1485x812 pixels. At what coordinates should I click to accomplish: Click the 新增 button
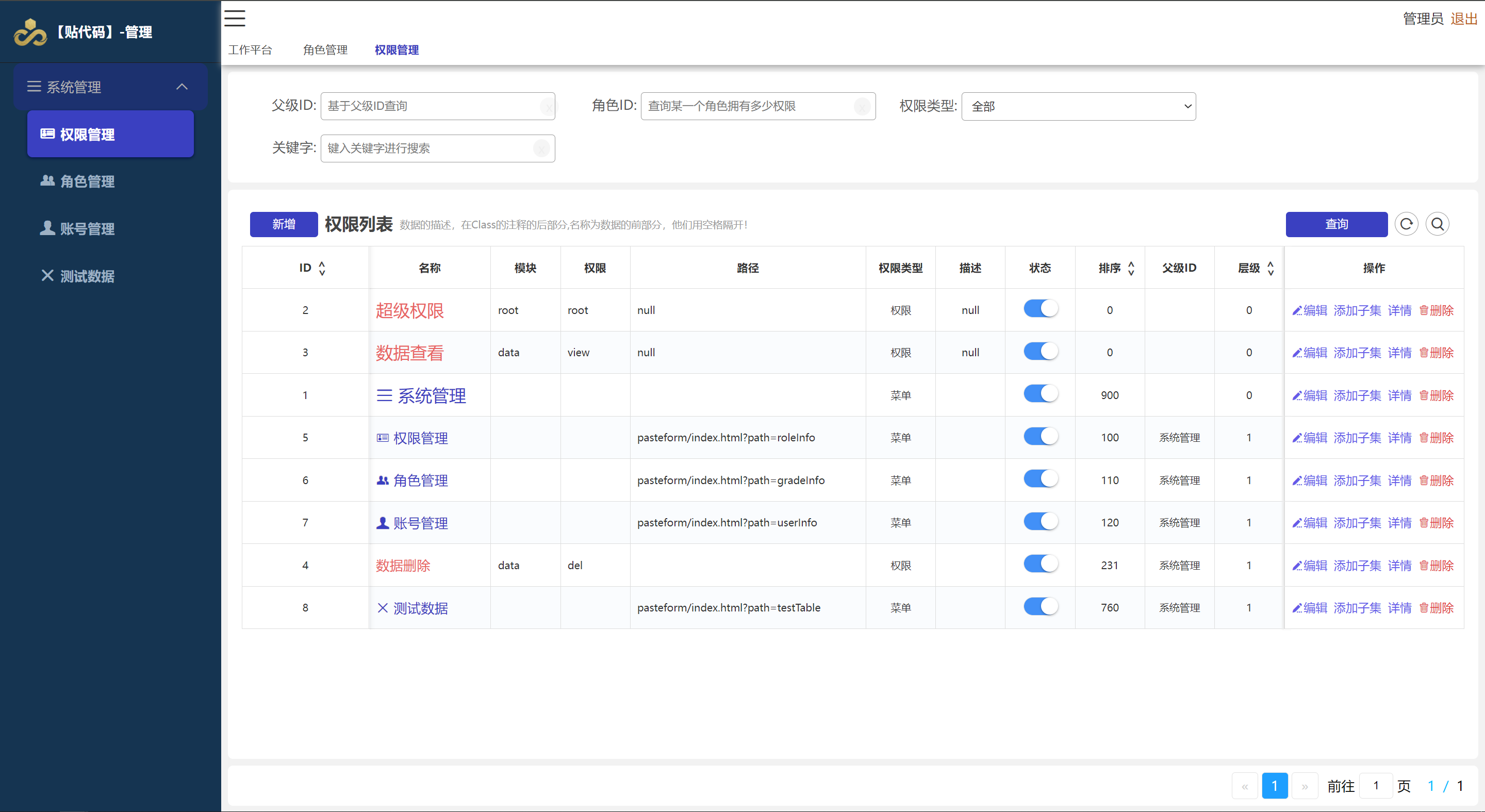284,224
